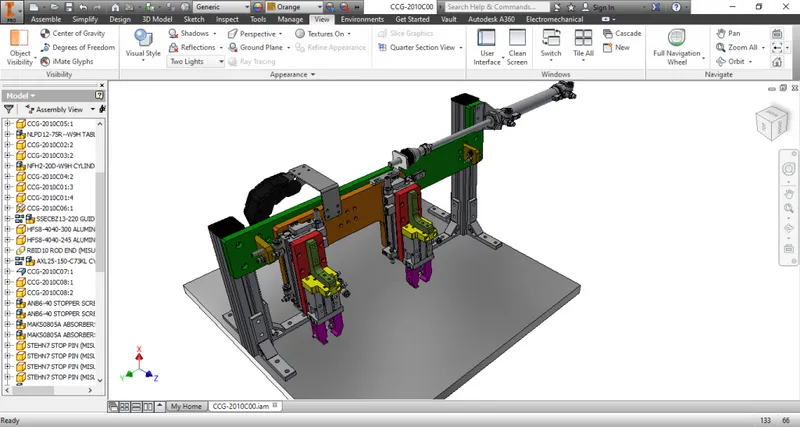Click the Search Help & Commands field
Screen dimensions: 800x427
(x=497, y=7)
